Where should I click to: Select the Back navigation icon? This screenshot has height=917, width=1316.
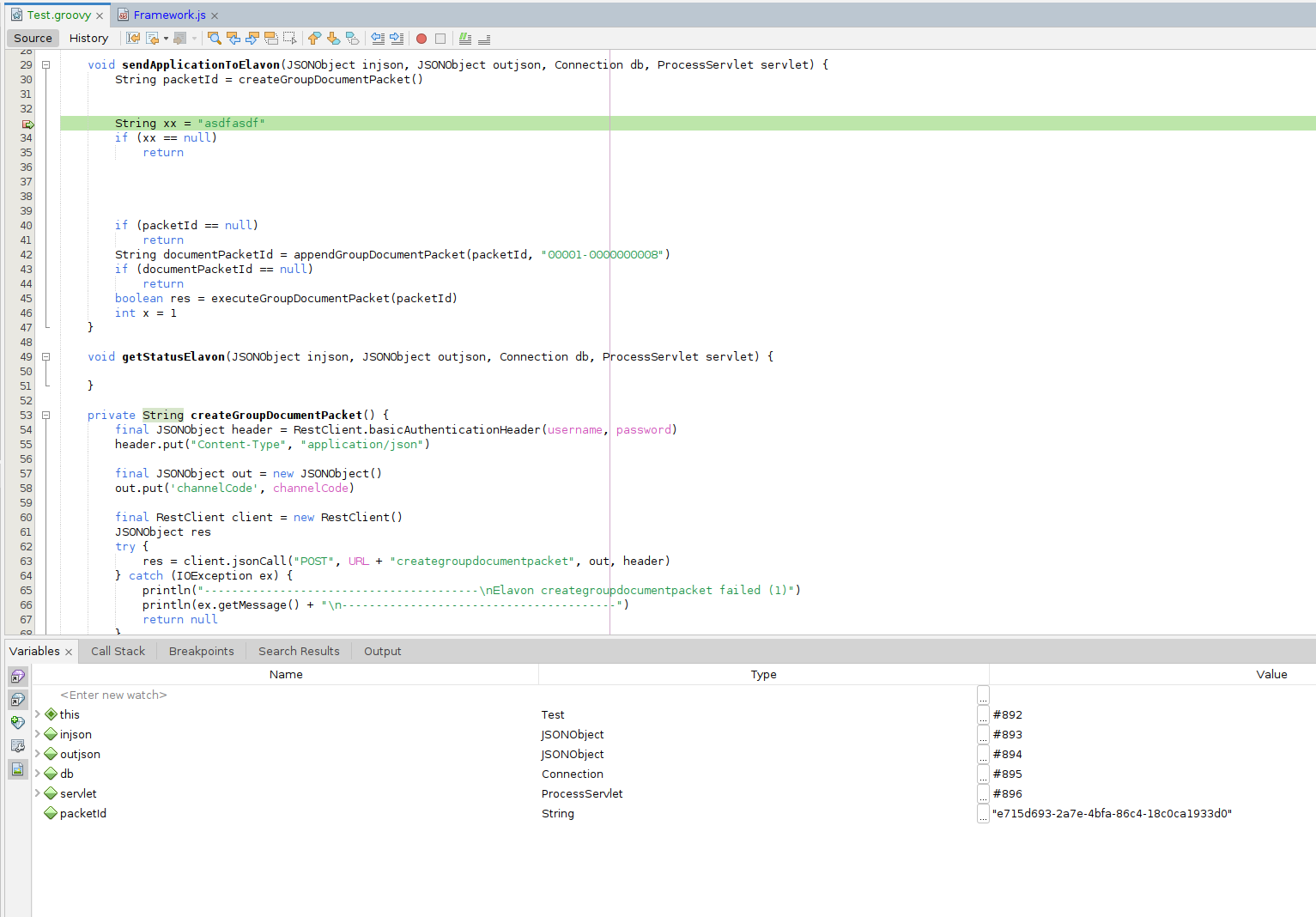(x=152, y=38)
